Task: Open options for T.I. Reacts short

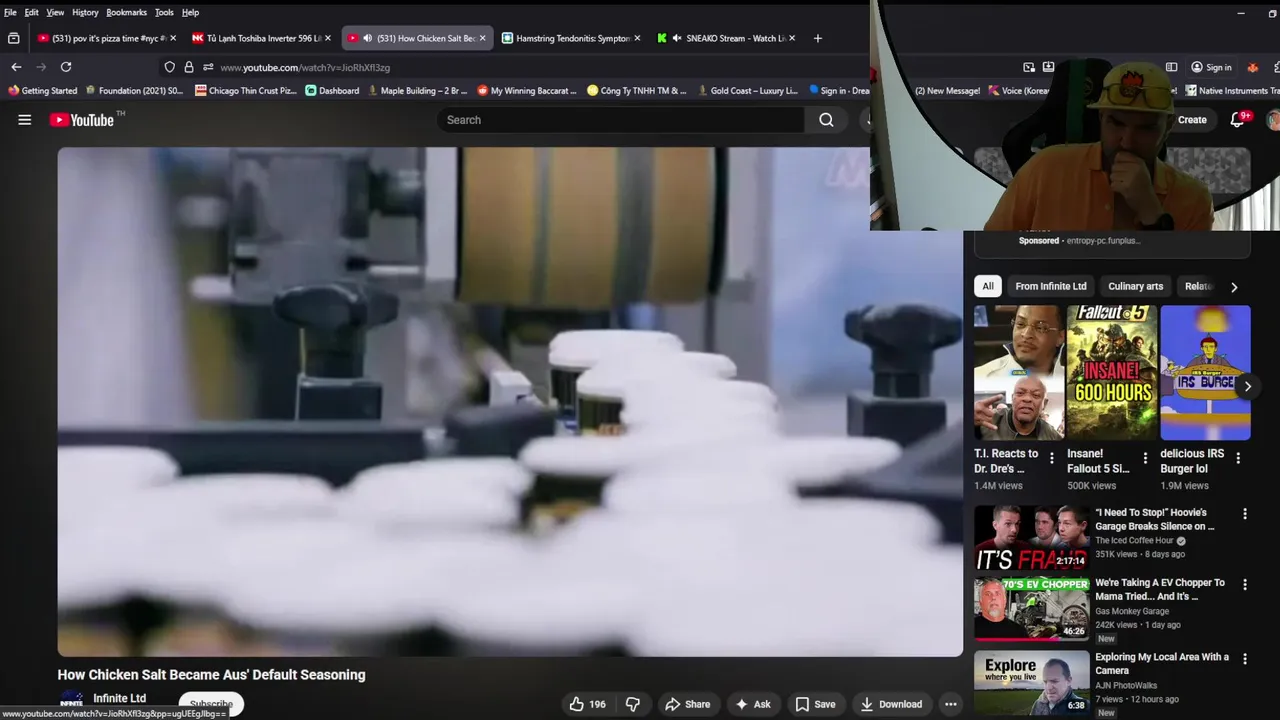Action: (1051, 458)
